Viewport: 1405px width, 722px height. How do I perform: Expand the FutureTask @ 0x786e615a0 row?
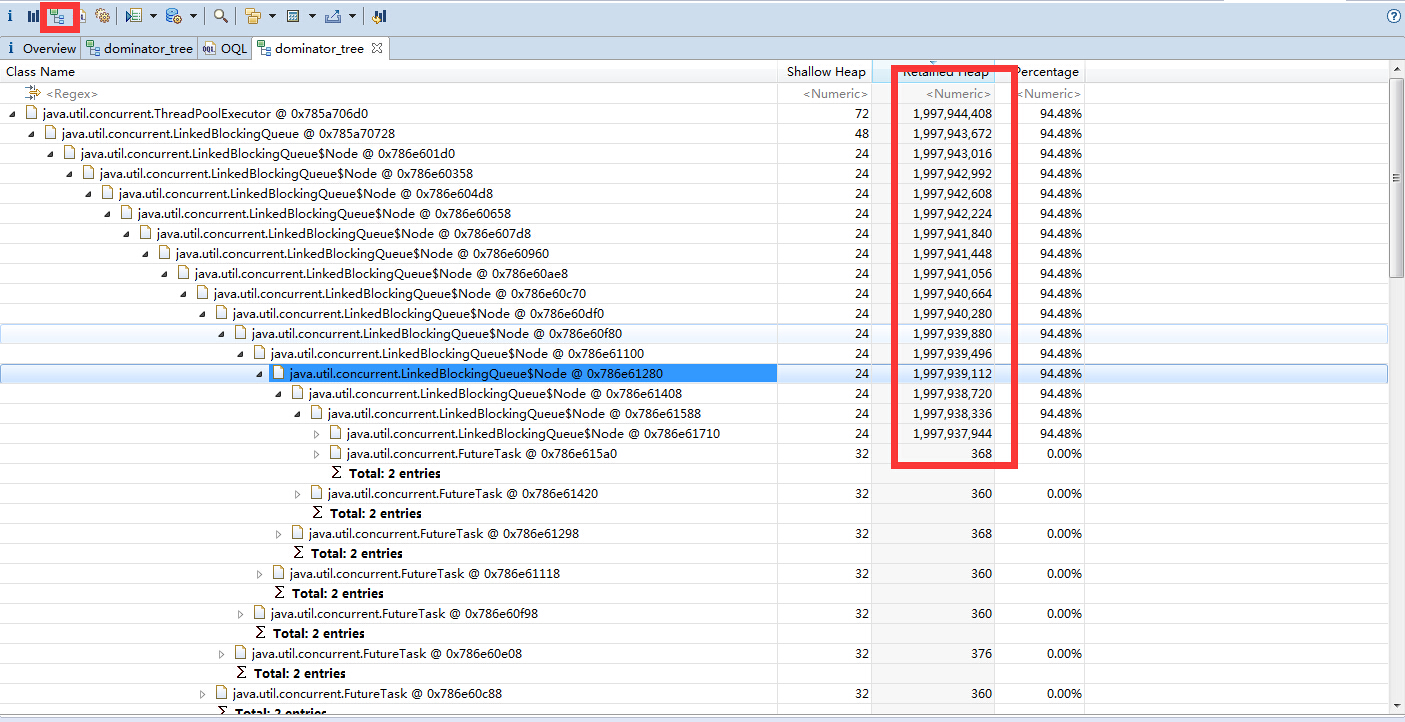point(316,454)
